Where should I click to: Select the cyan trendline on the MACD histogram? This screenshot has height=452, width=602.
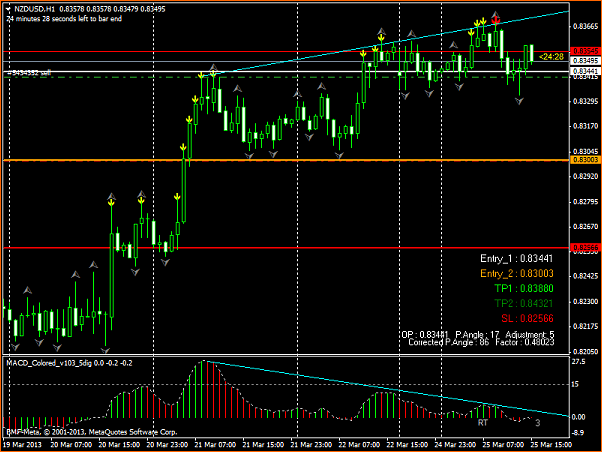click(387, 388)
